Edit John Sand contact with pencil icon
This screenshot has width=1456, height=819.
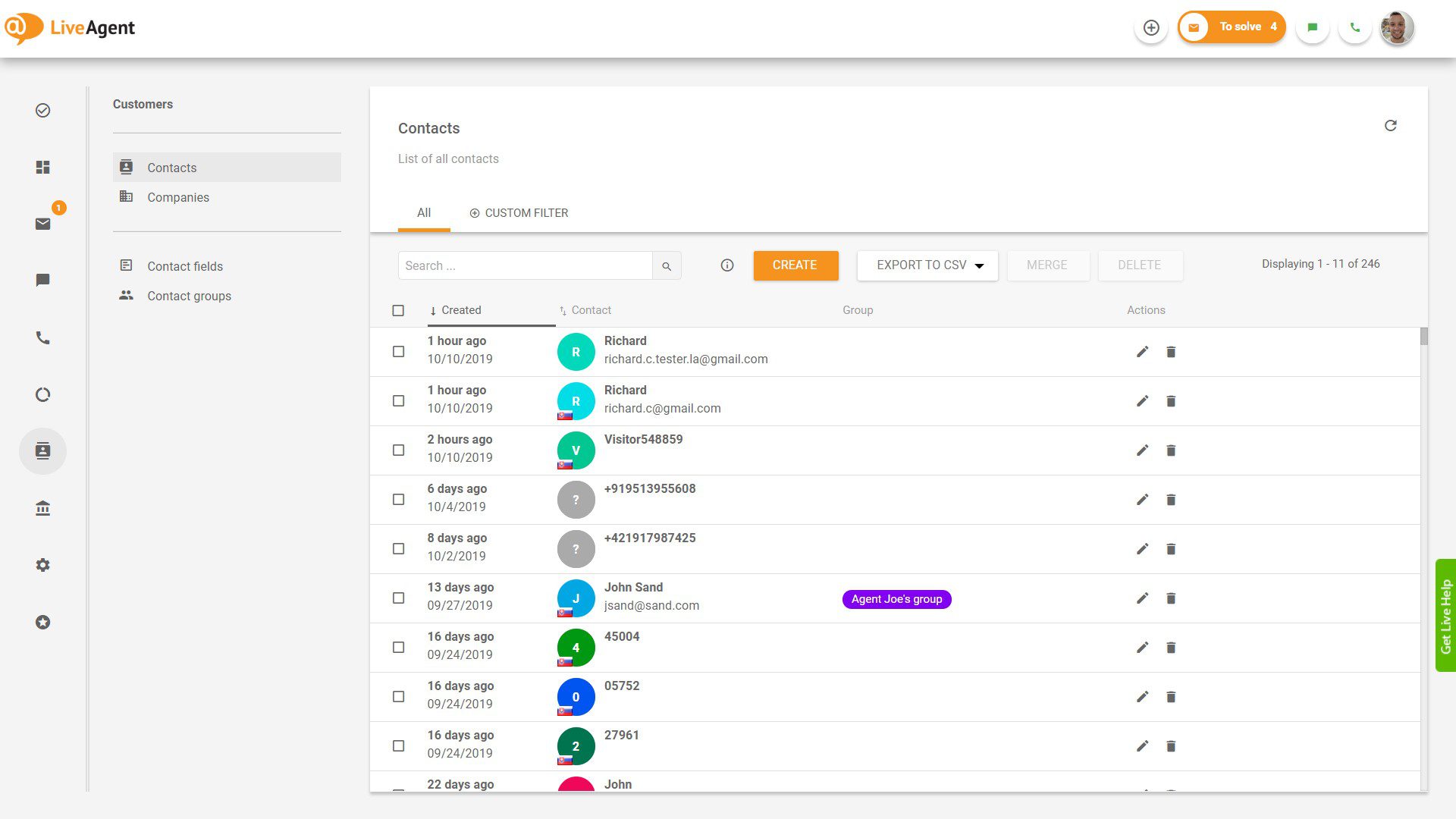coord(1142,598)
